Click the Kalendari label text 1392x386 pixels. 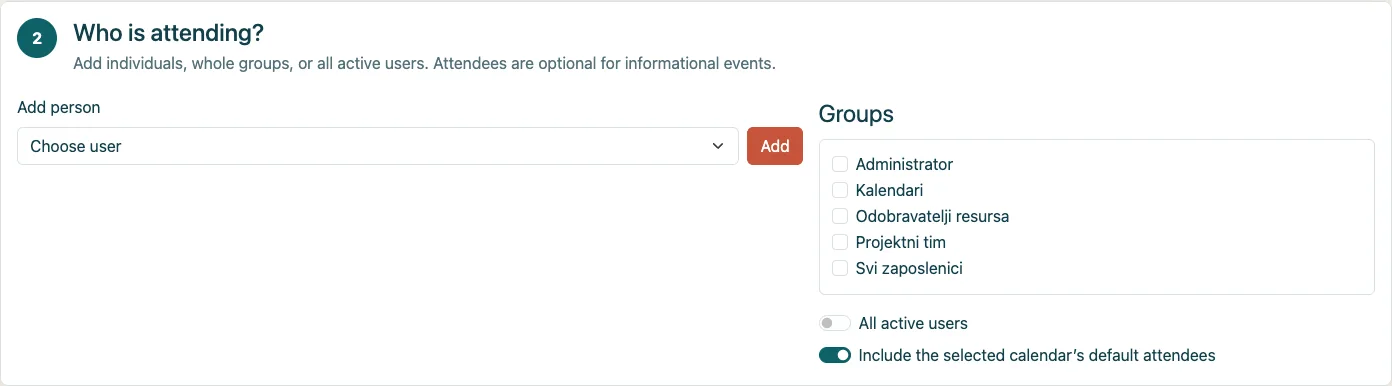pos(889,190)
